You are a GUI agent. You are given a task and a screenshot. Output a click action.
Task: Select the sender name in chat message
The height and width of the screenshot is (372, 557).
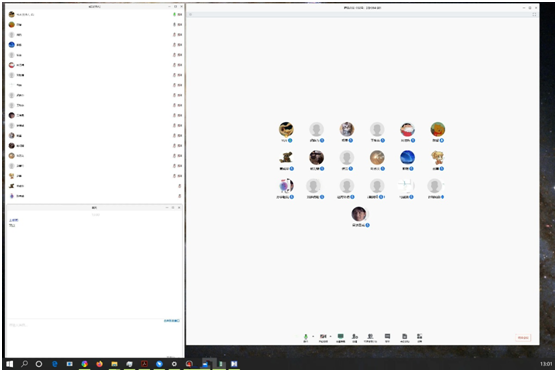(13, 220)
